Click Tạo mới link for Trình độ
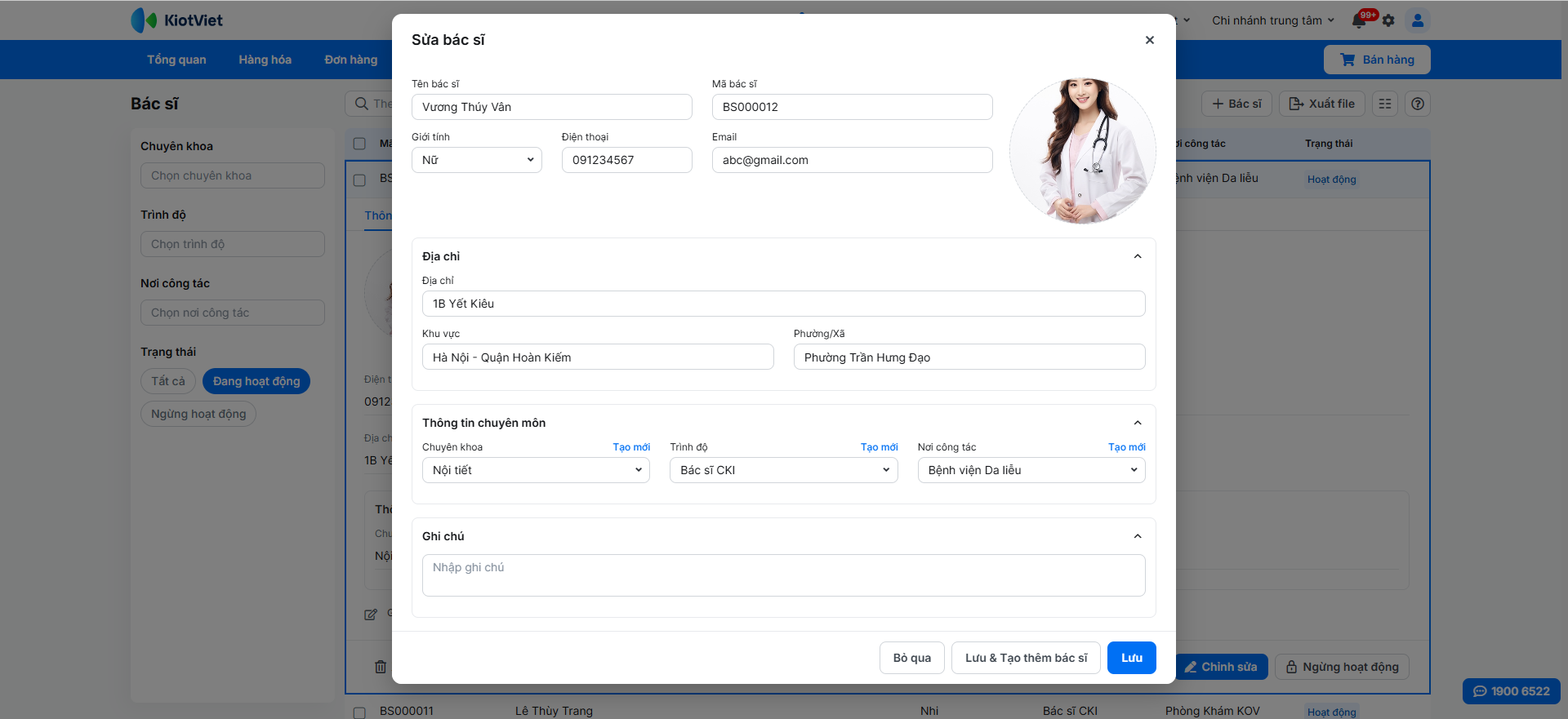Screen dimensions: 1568x719 880,447
